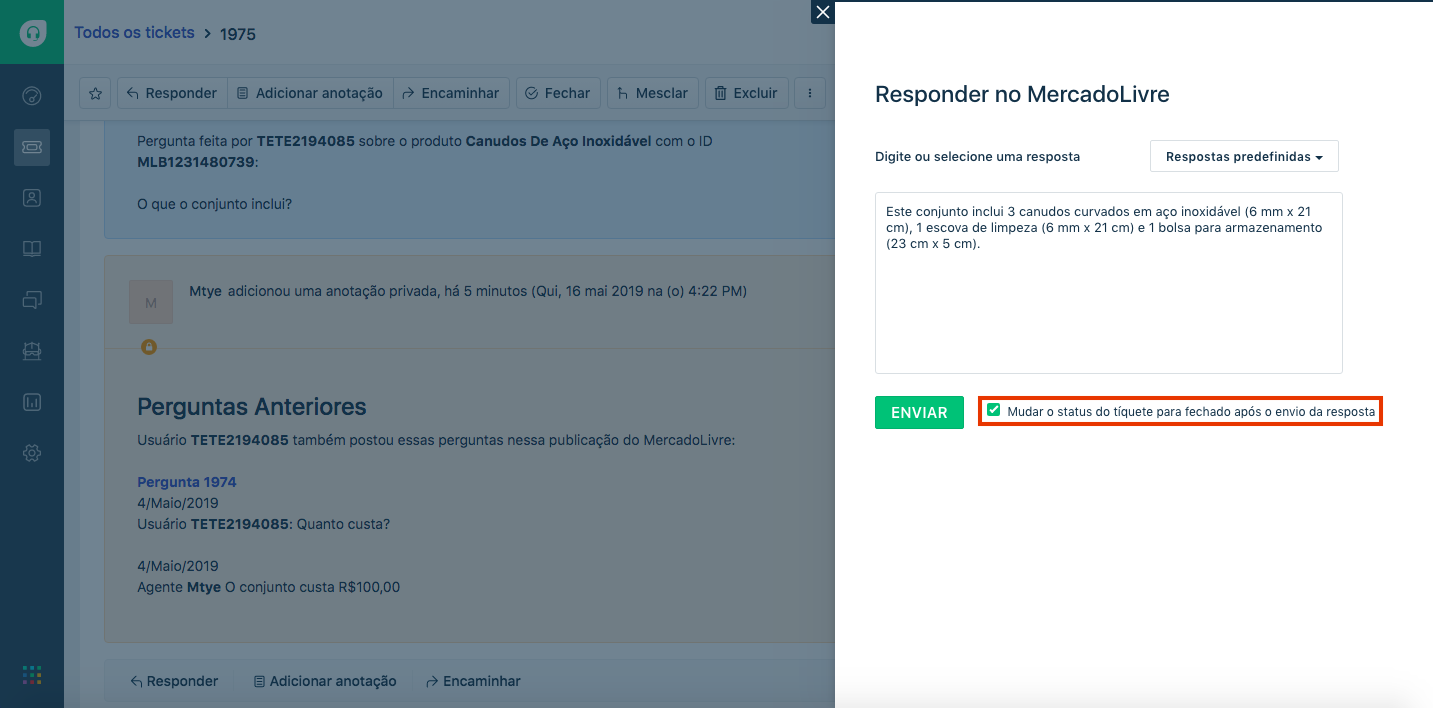Open the Respostas predefinidas dropdown
This screenshot has width=1433, height=708.
(1244, 157)
